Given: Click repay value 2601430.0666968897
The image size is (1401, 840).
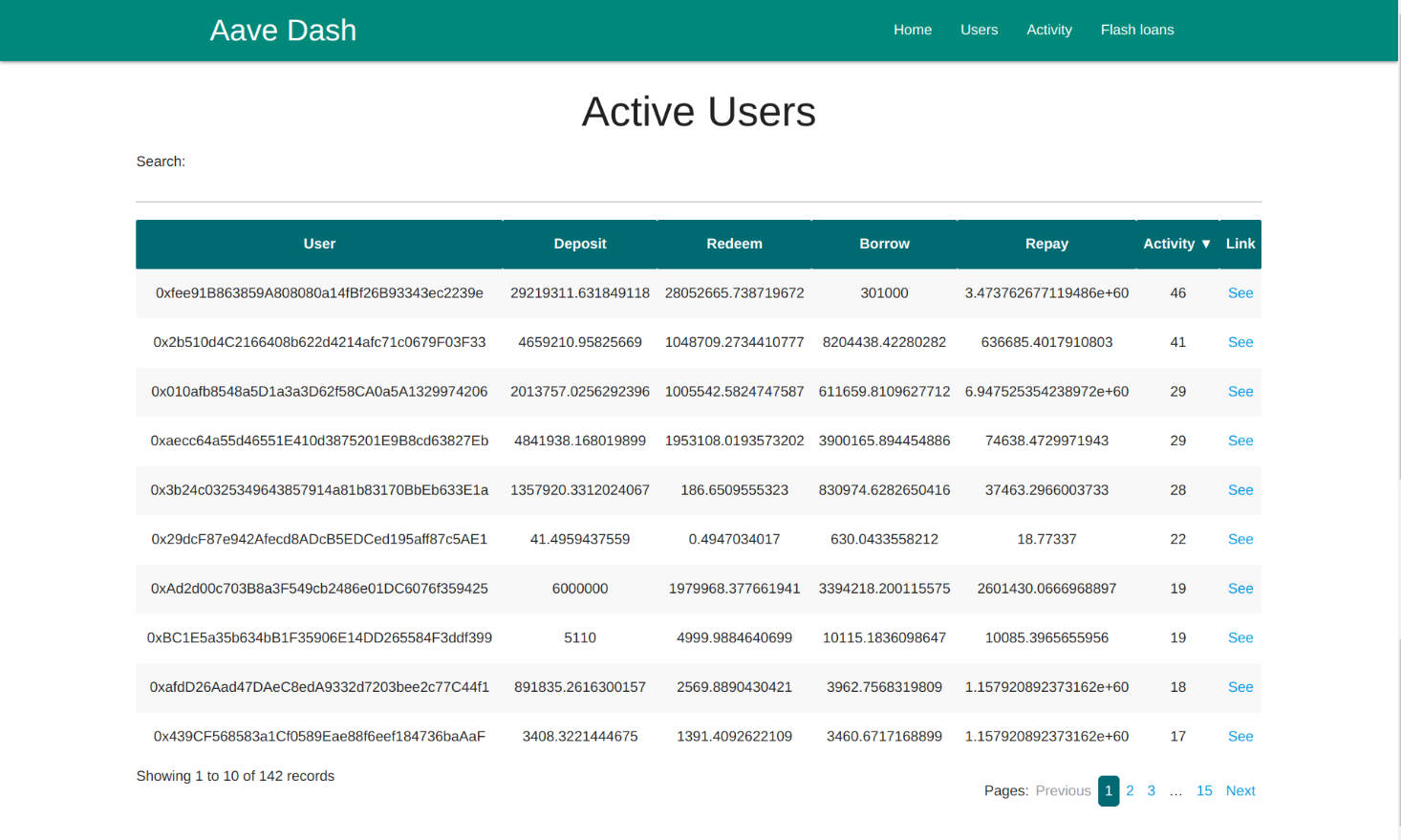Looking at the screenshot, I should (1046, 589).
